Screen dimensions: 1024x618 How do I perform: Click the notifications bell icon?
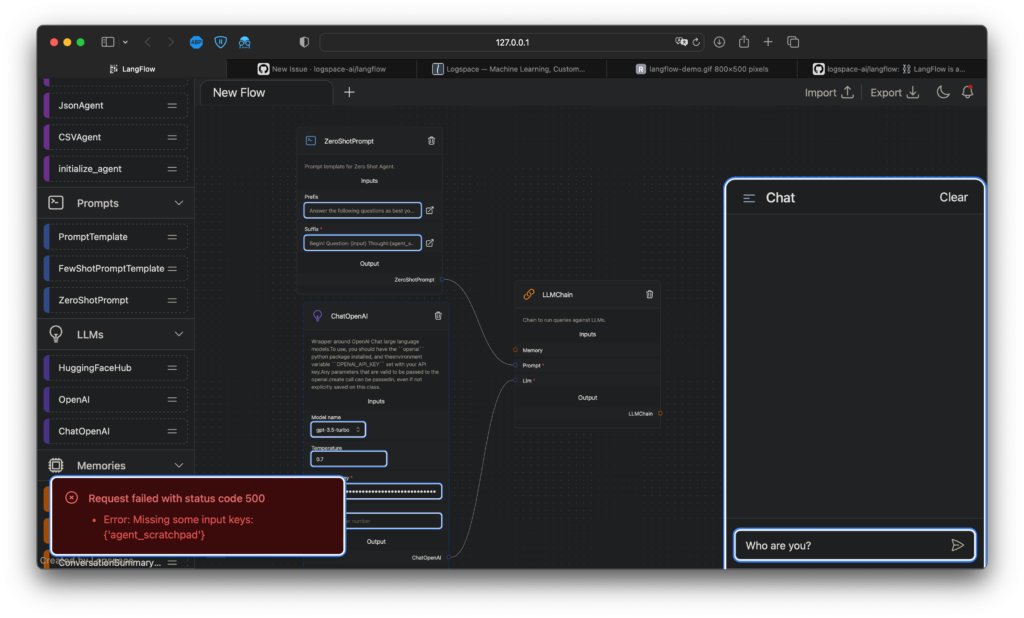point(967,92)
